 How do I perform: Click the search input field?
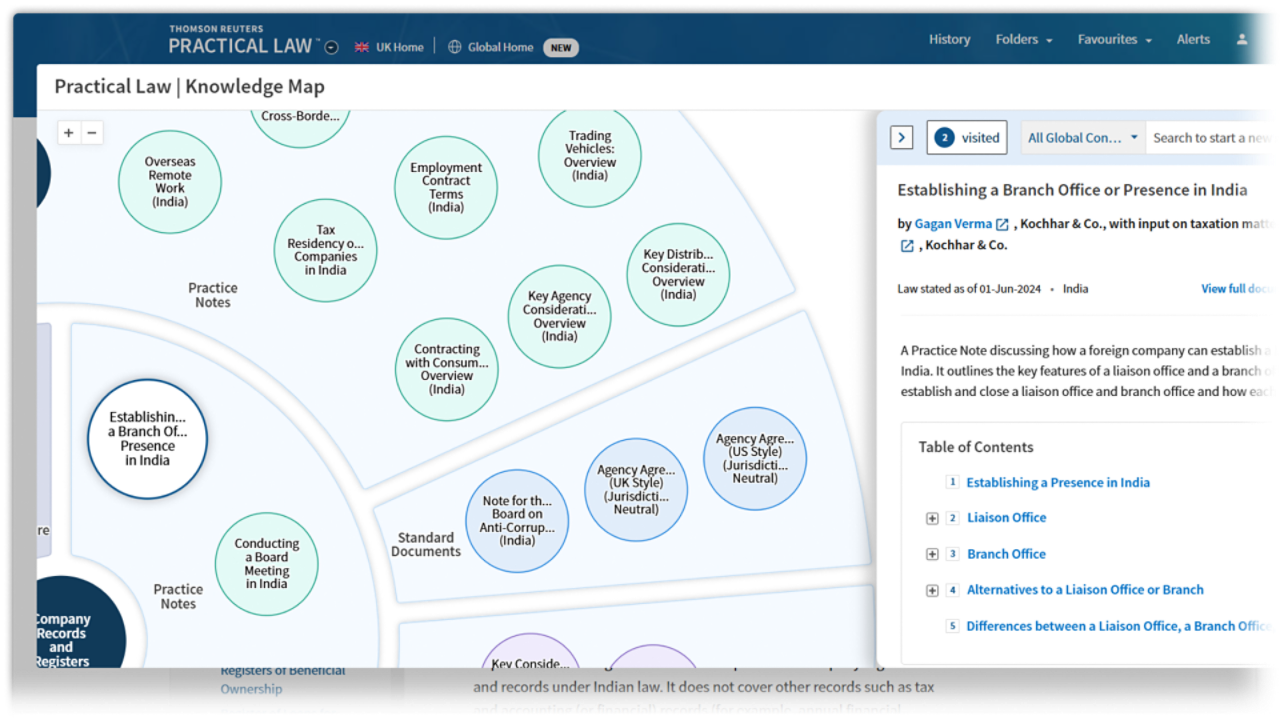point(1212,138)
